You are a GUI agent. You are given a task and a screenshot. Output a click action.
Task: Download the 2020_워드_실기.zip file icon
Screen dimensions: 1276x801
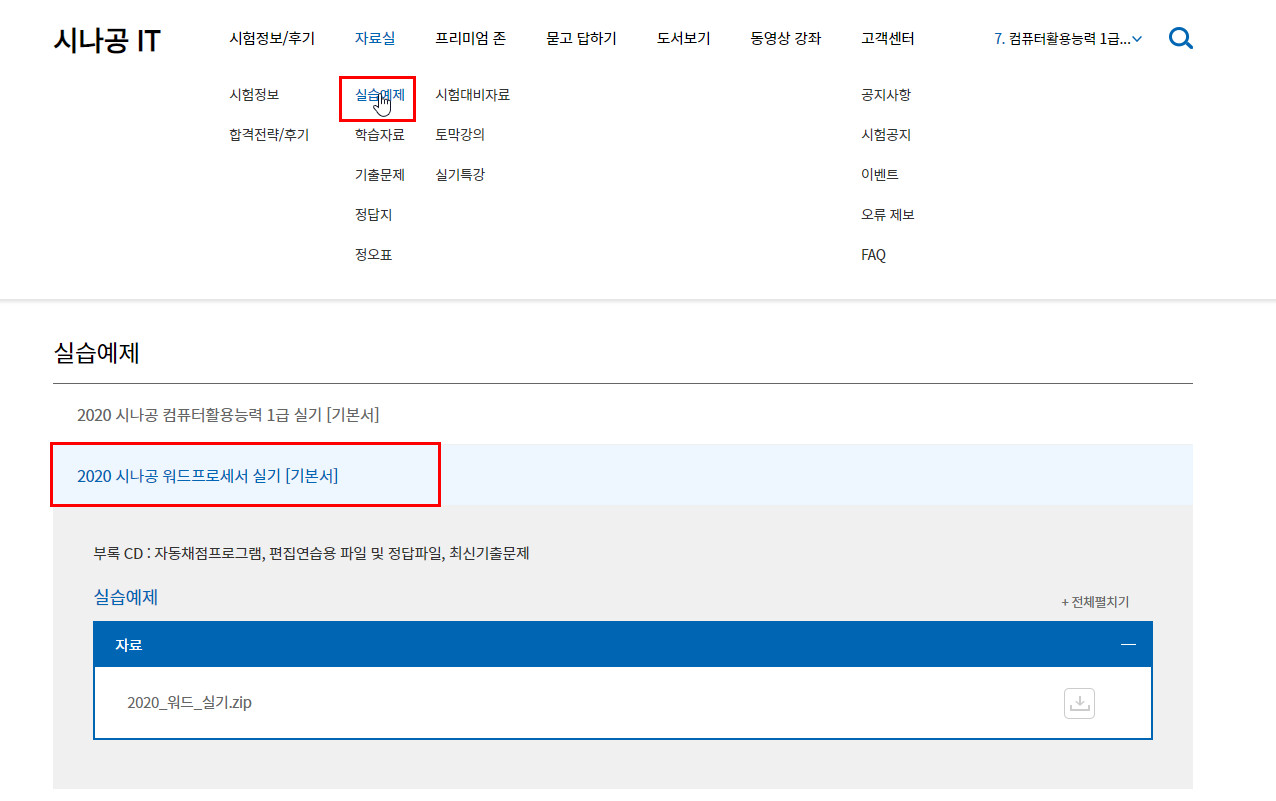[1079, 703]
